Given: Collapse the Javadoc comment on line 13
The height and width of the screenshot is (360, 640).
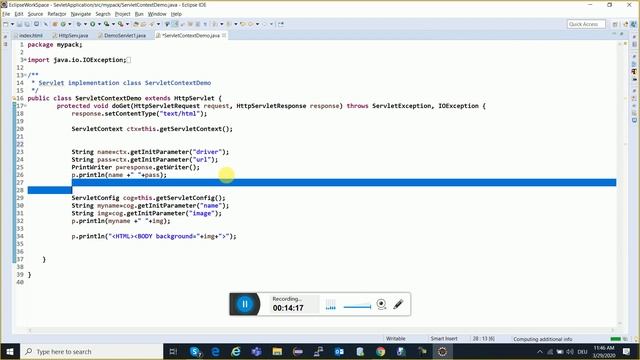Looking at the screenshot, I should (25, 75).
